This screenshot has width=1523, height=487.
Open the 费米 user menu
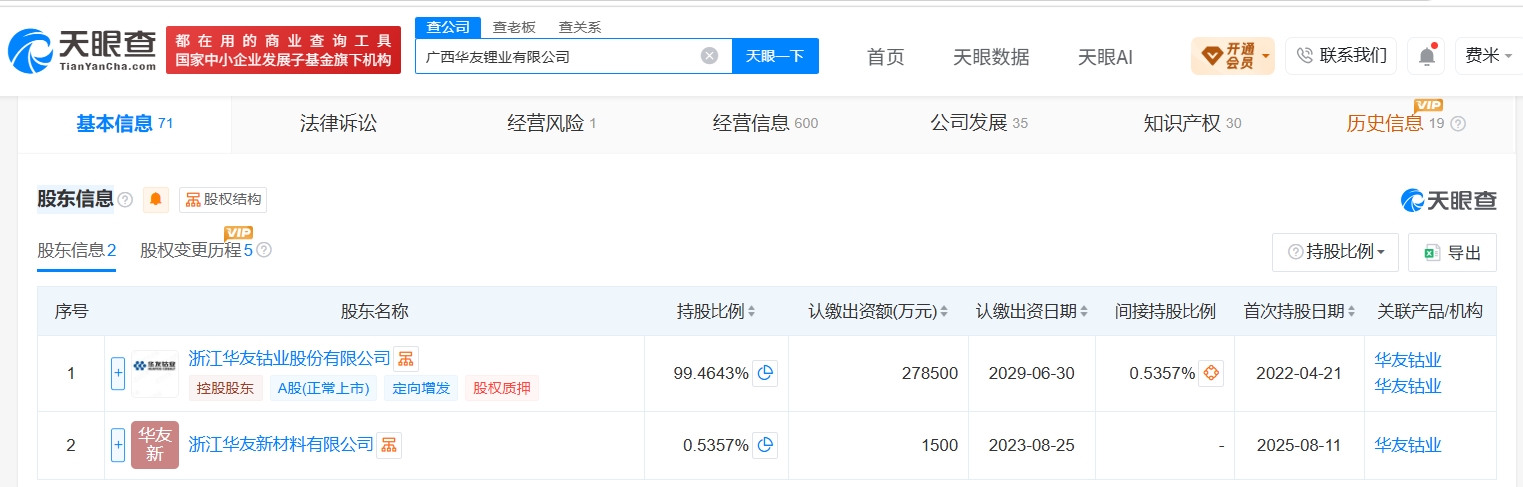(x=1489, y=56)
